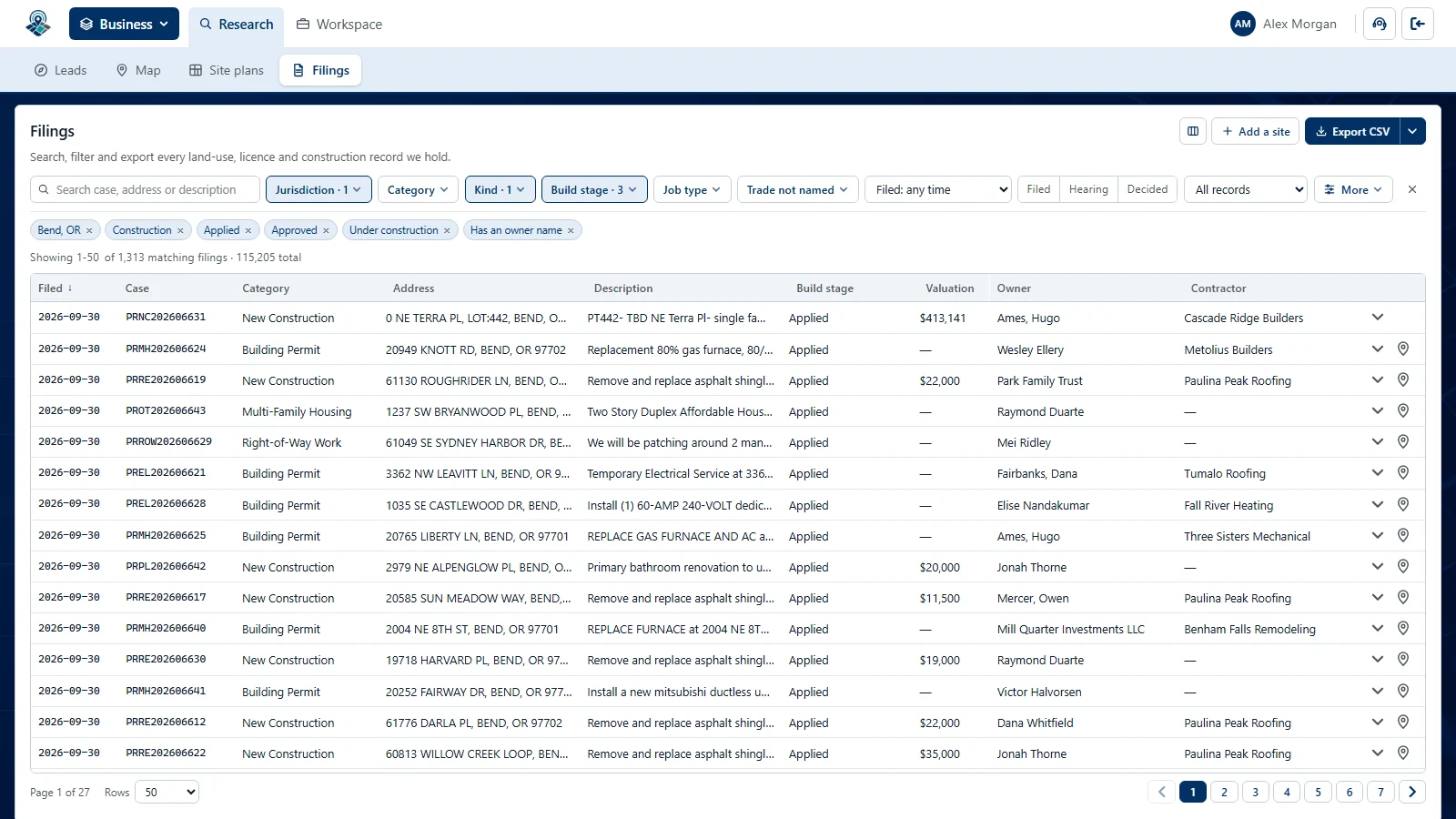The image size is (1456, 819).
Task: Open the Rows per page select
Action: (167, 792)
